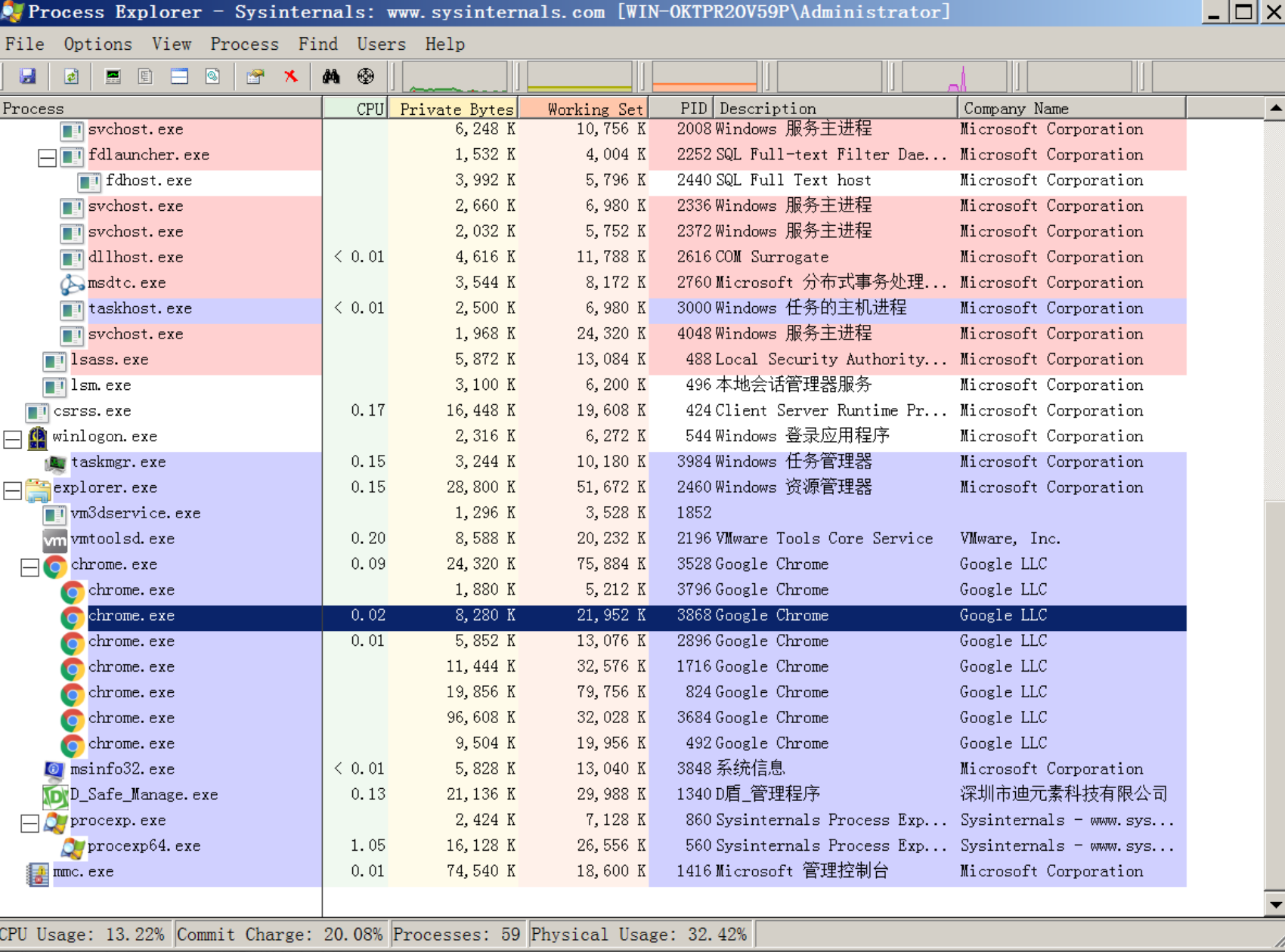Click the vmtoolsd.exe VMware icon
Image resolution: width=1285 pixels, height=952 pixels.
tap(54, 540)
